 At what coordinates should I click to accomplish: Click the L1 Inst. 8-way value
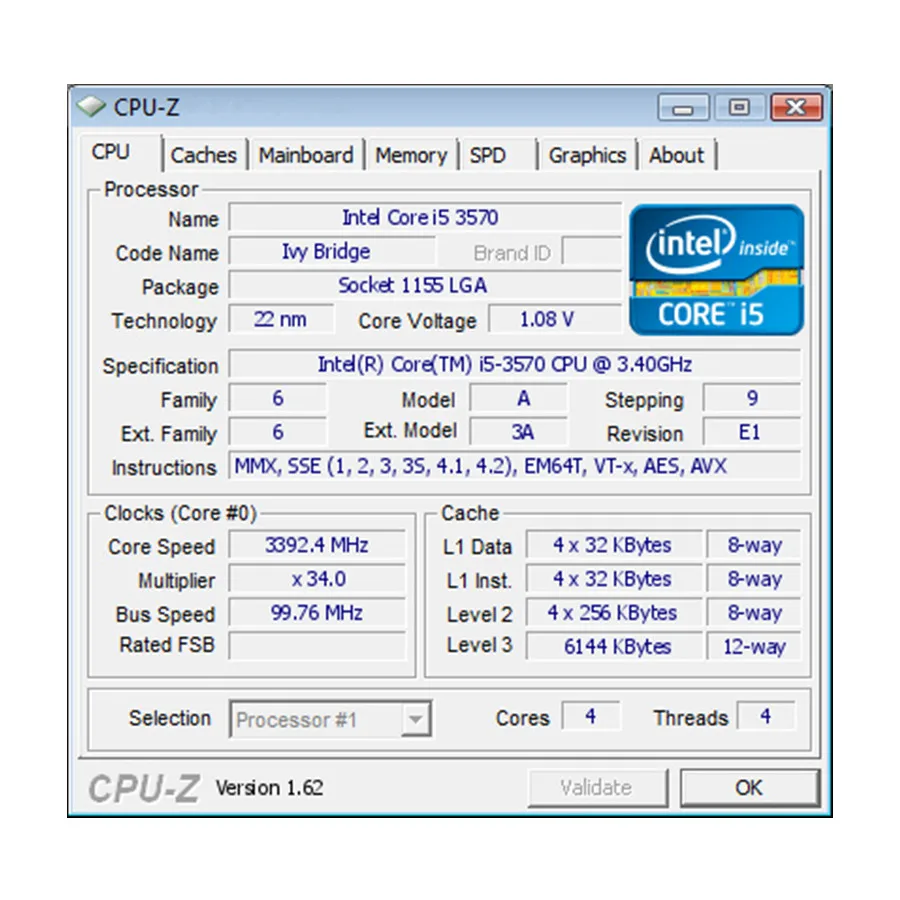(754, 579)
